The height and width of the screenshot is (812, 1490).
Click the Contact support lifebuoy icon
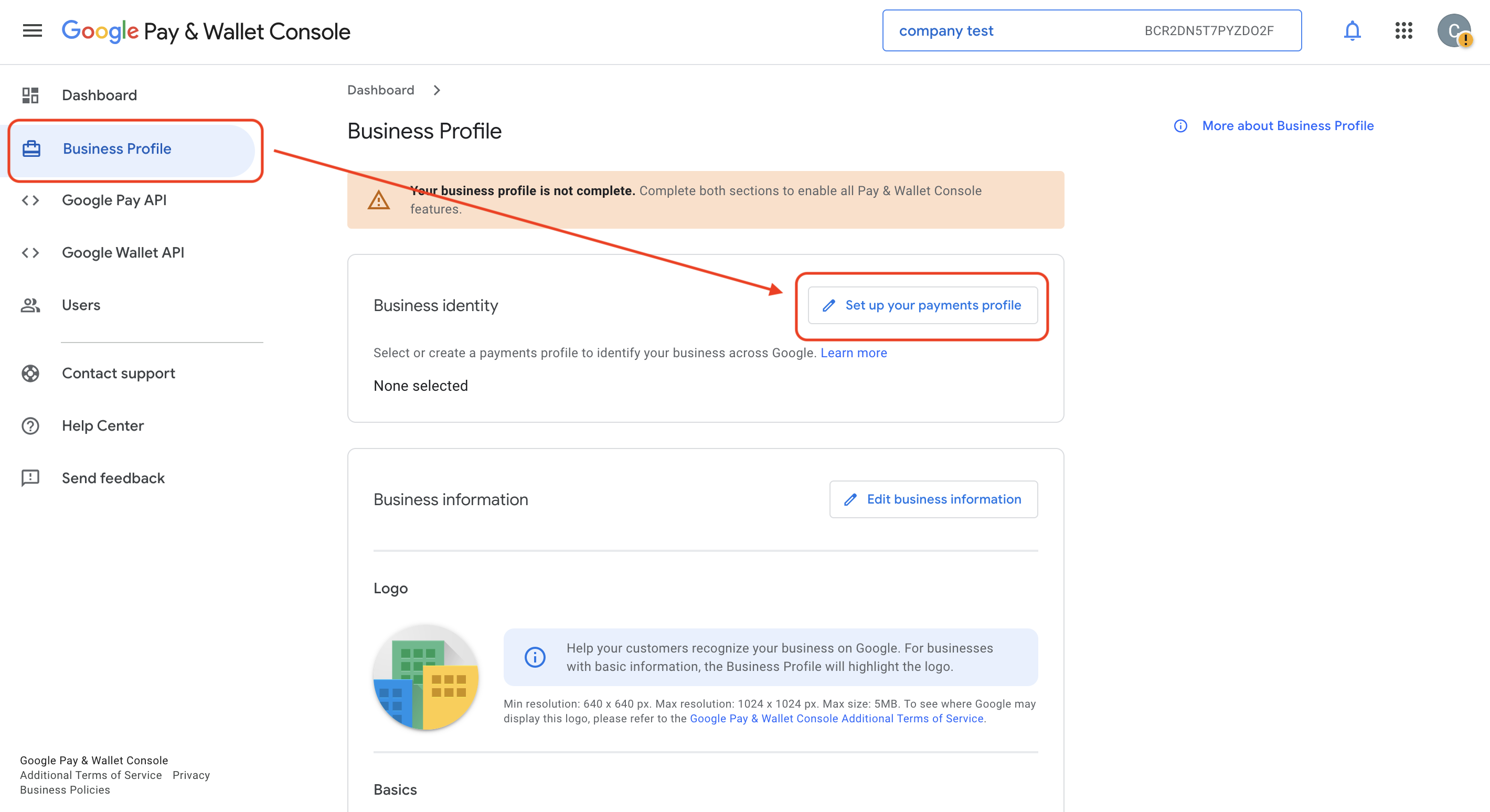30,373
